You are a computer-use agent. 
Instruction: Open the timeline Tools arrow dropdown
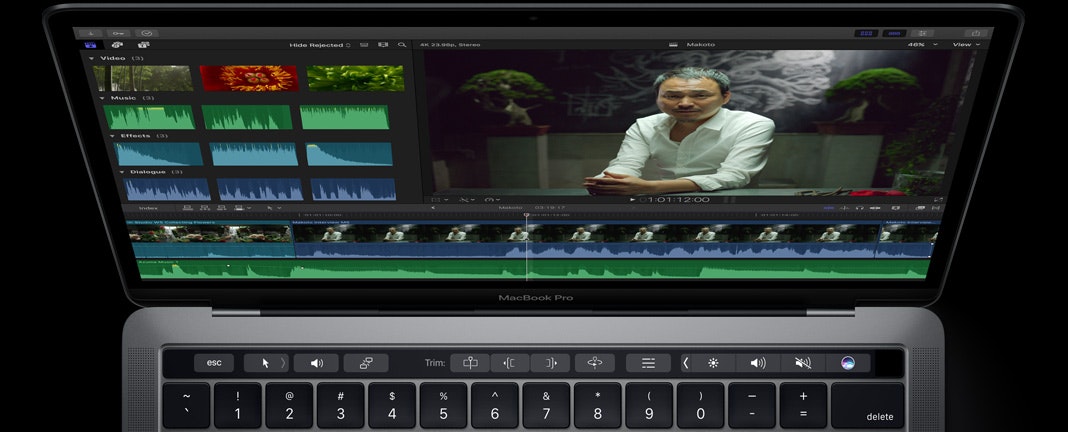coord(274,208)
